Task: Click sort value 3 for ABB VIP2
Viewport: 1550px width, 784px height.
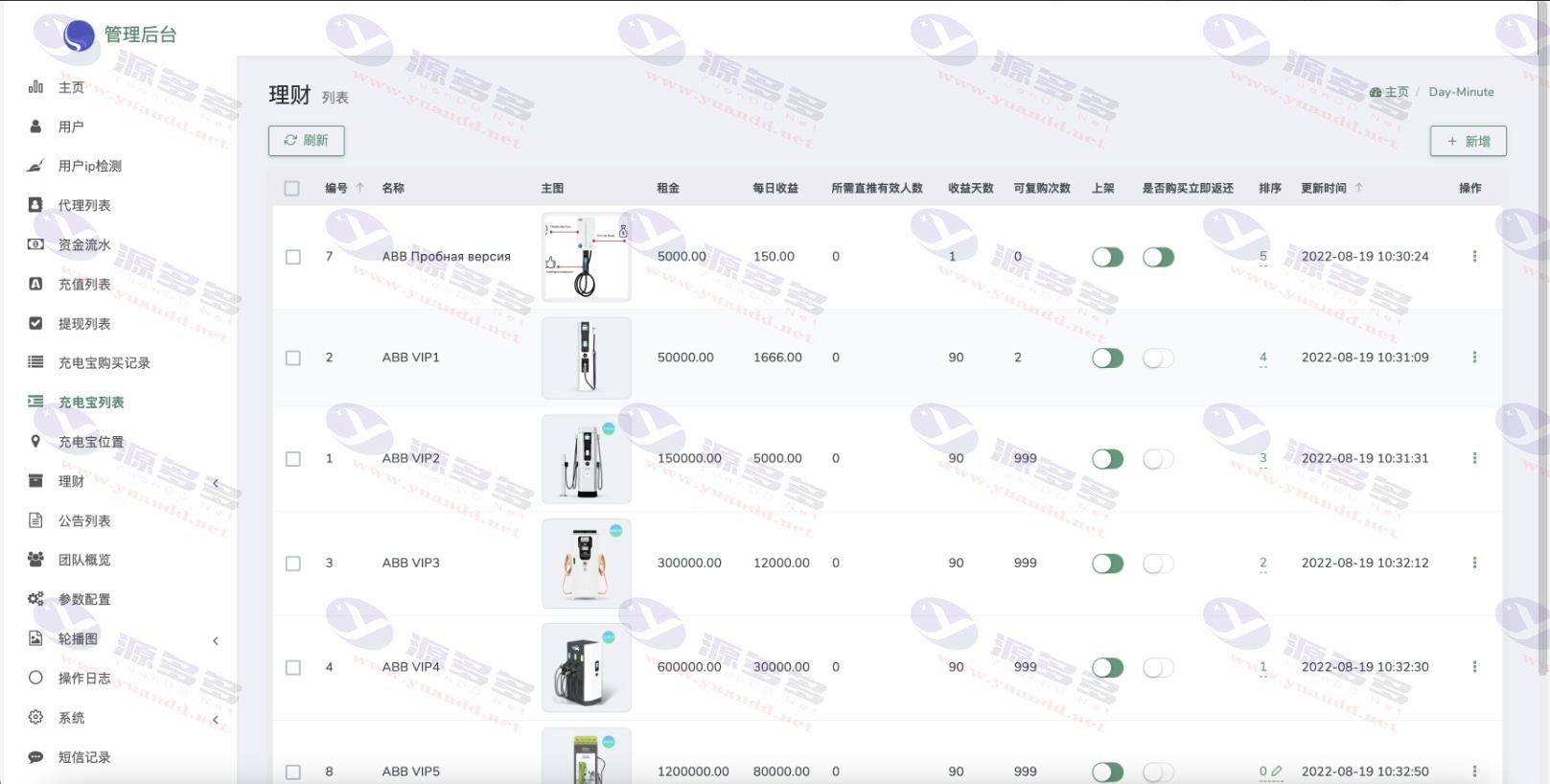Action: [1262, 458]
